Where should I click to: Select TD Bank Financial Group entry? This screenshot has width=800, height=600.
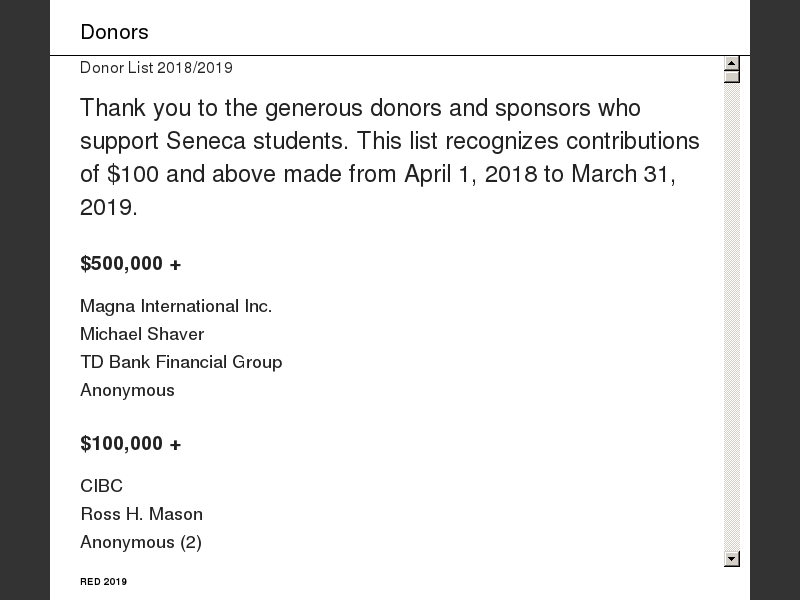(x=181, y=362)
